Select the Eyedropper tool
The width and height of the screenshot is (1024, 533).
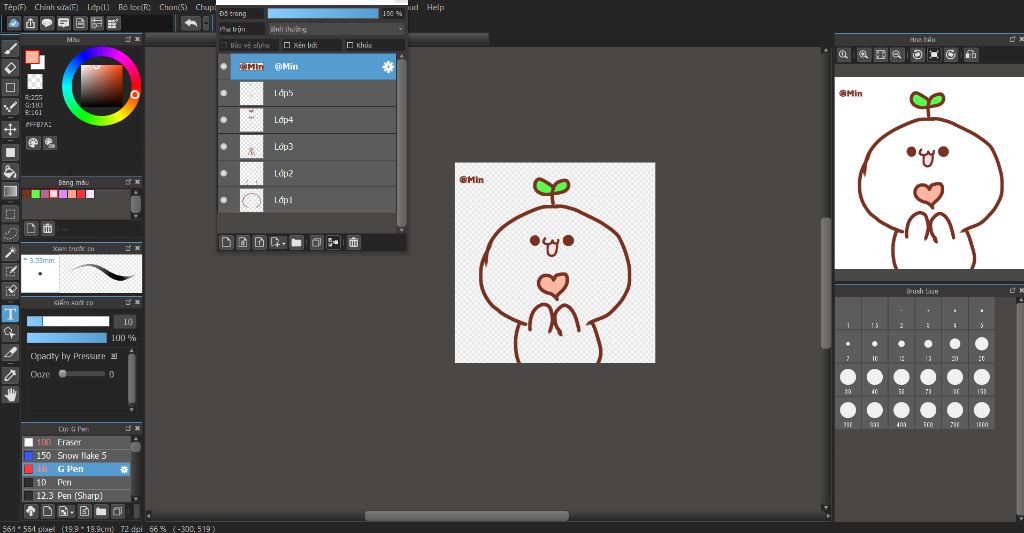tap(10, 375)
